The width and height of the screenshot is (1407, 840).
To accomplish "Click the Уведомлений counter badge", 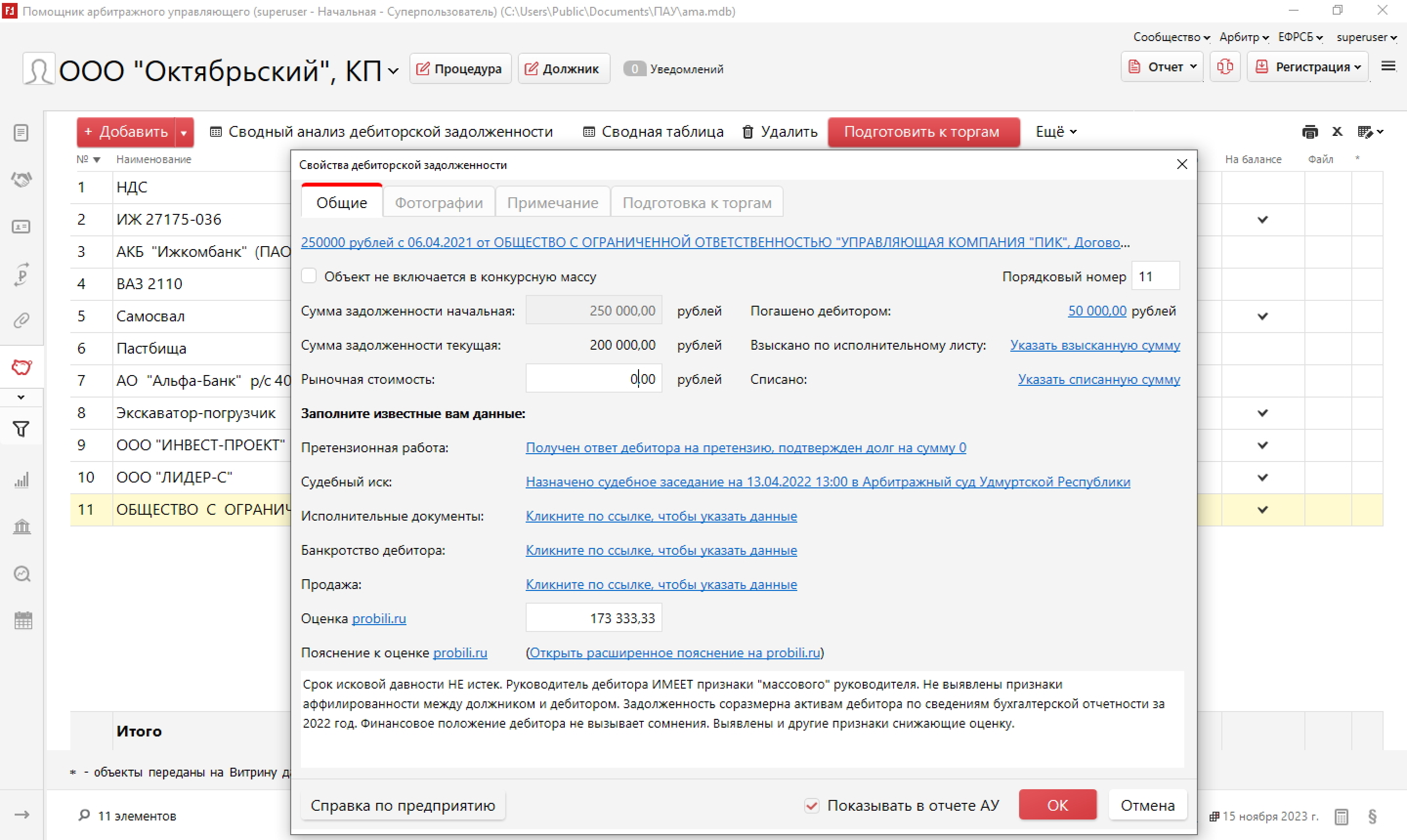I will click(x=635, y=69).
